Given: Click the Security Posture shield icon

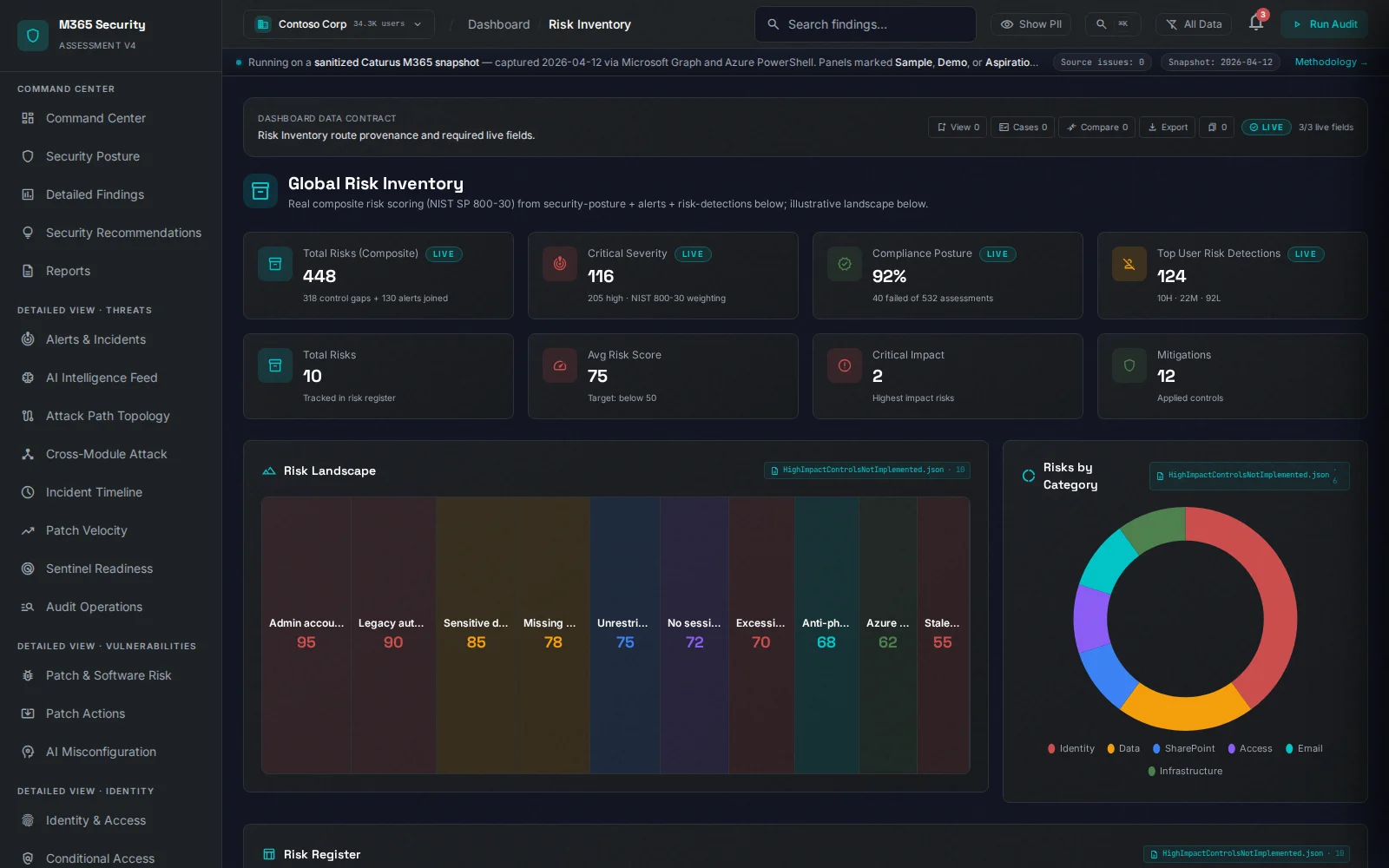Looking at the screenshot, I should (x=28, y=156).
